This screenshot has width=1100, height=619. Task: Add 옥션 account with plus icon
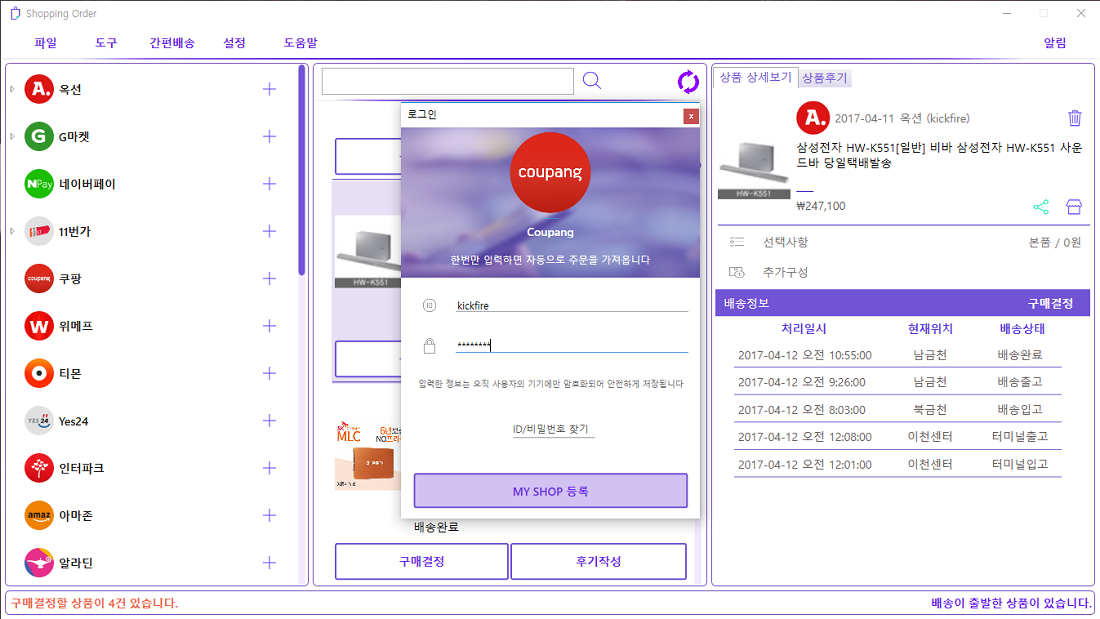pos(269,89)
